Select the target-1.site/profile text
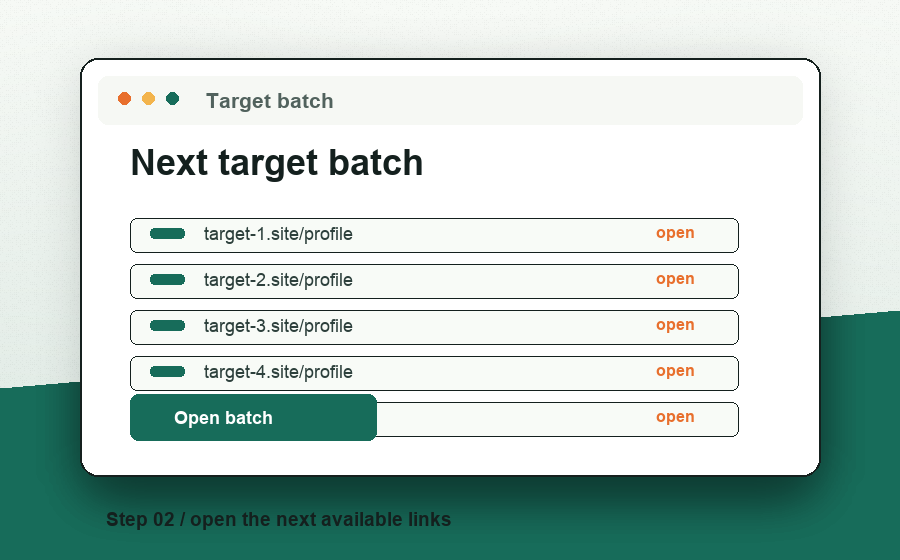900x560 pixels. click(278, 234)
